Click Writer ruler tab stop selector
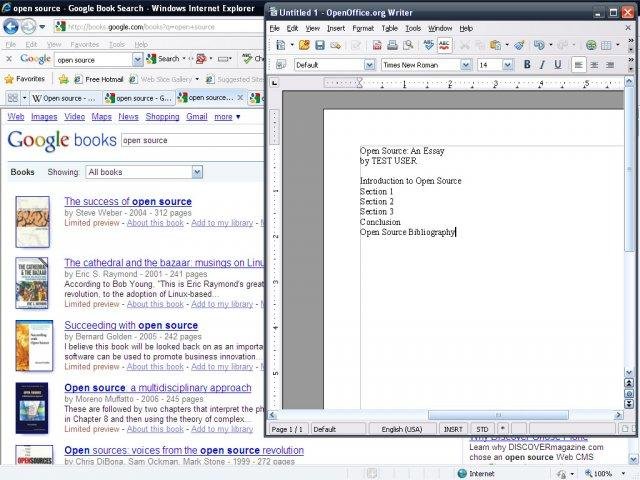 pos(275,83)
